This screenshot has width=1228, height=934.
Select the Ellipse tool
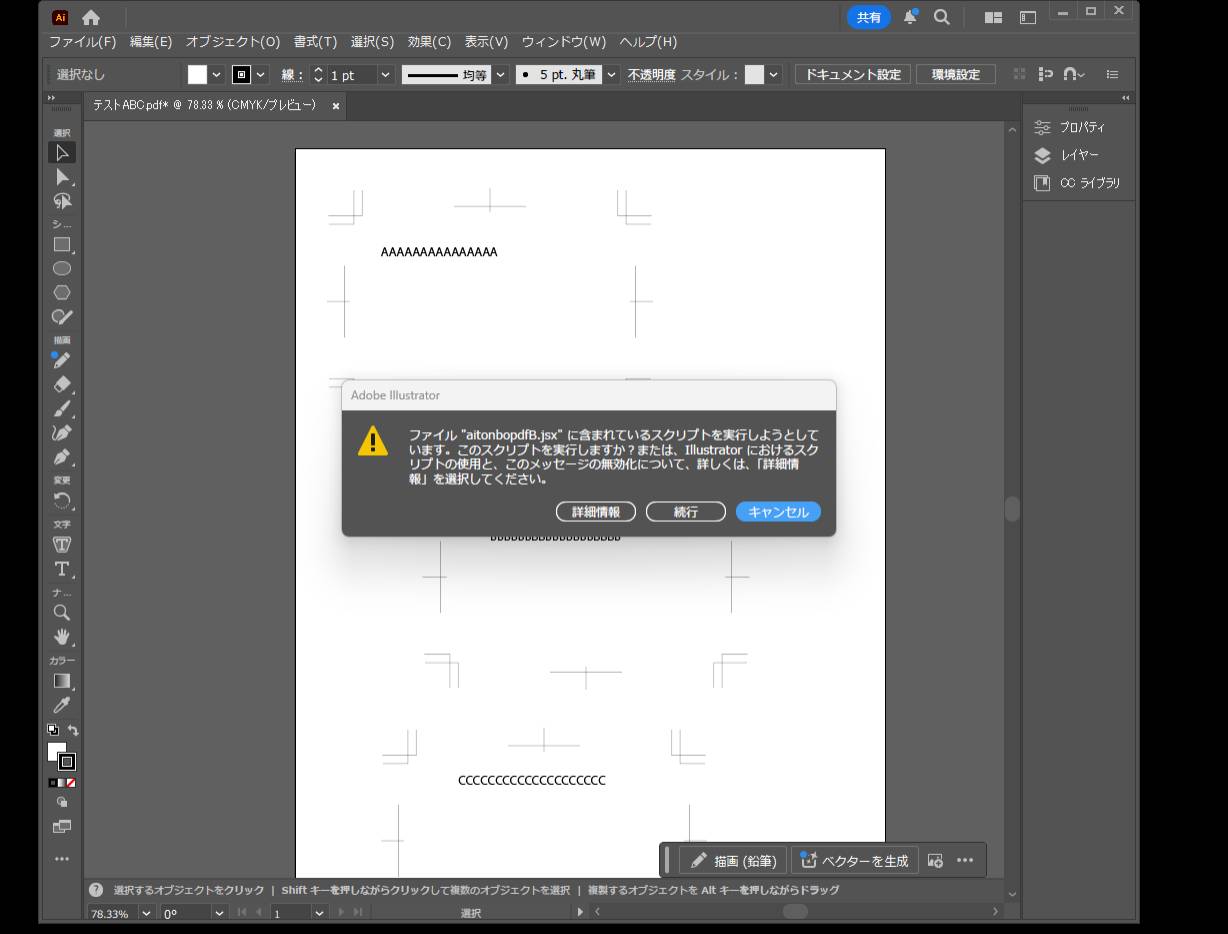62,268
